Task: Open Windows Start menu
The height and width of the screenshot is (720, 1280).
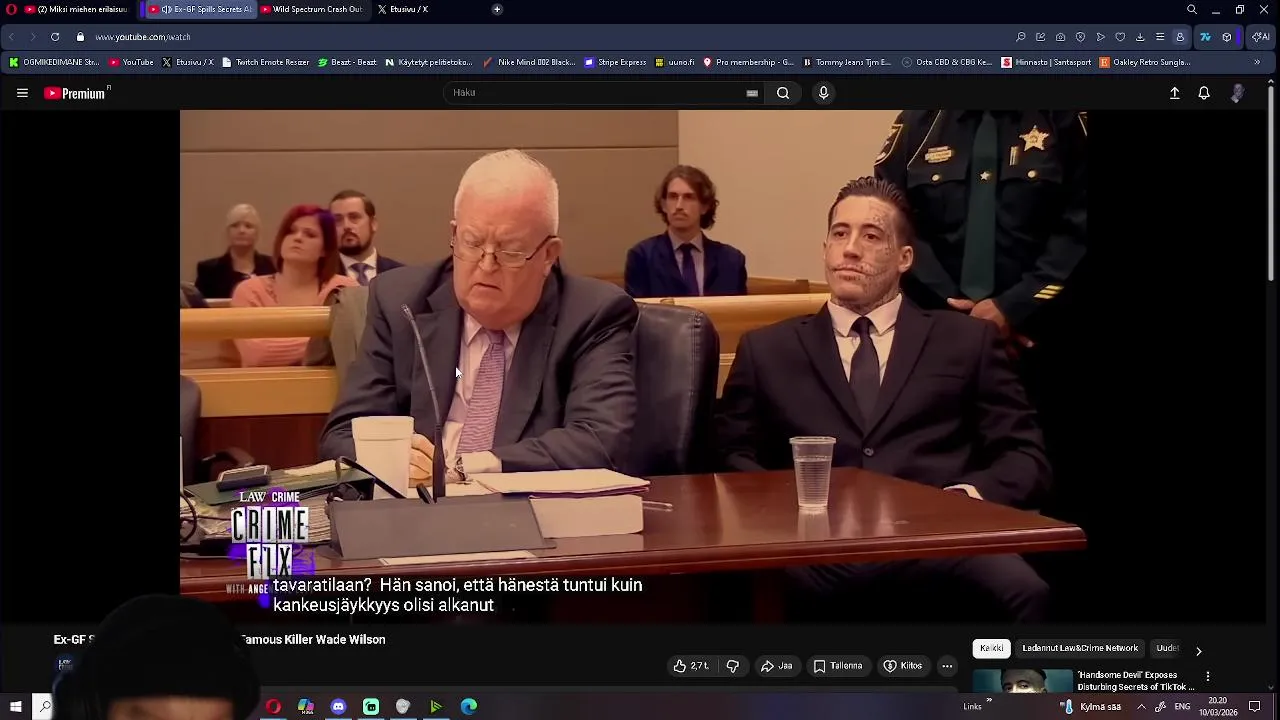Action: 15,706
